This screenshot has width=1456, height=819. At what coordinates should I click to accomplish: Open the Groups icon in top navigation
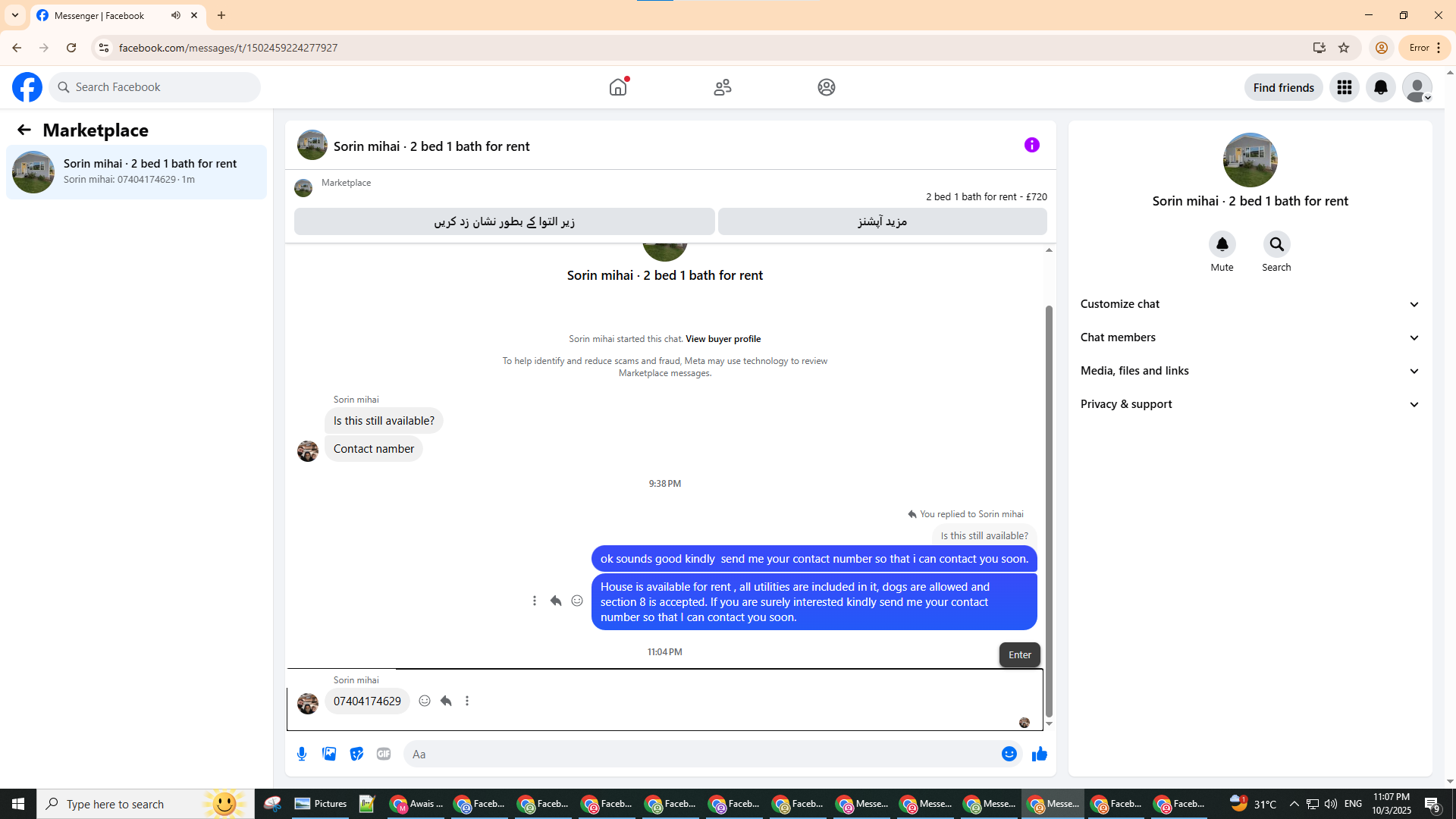[827, 87]
